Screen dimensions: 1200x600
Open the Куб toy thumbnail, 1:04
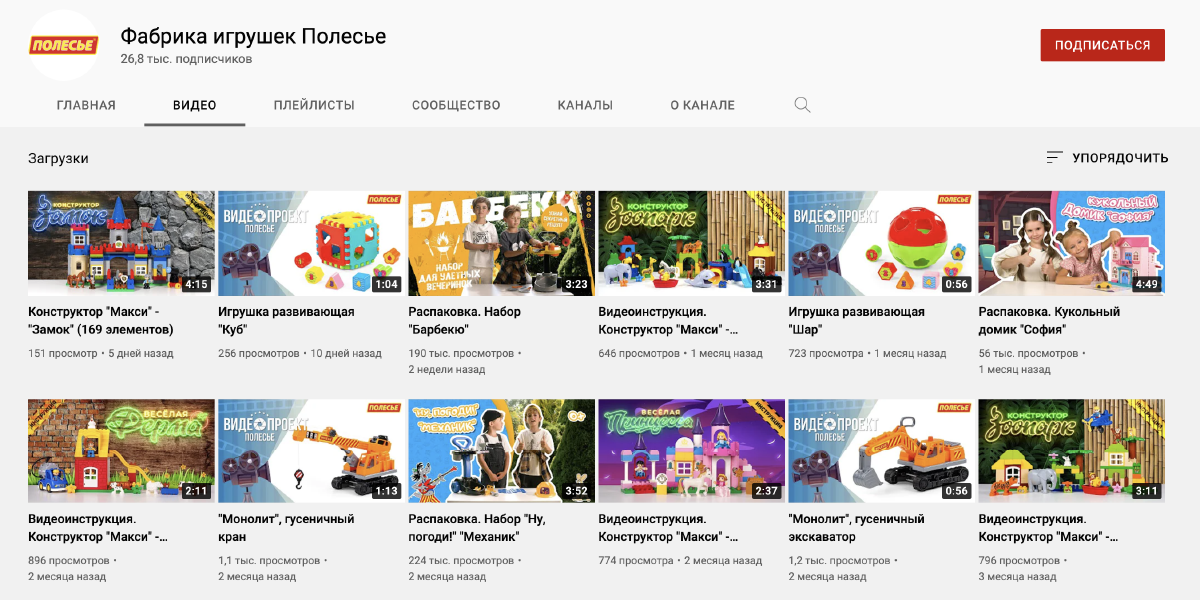click(311, 243)
